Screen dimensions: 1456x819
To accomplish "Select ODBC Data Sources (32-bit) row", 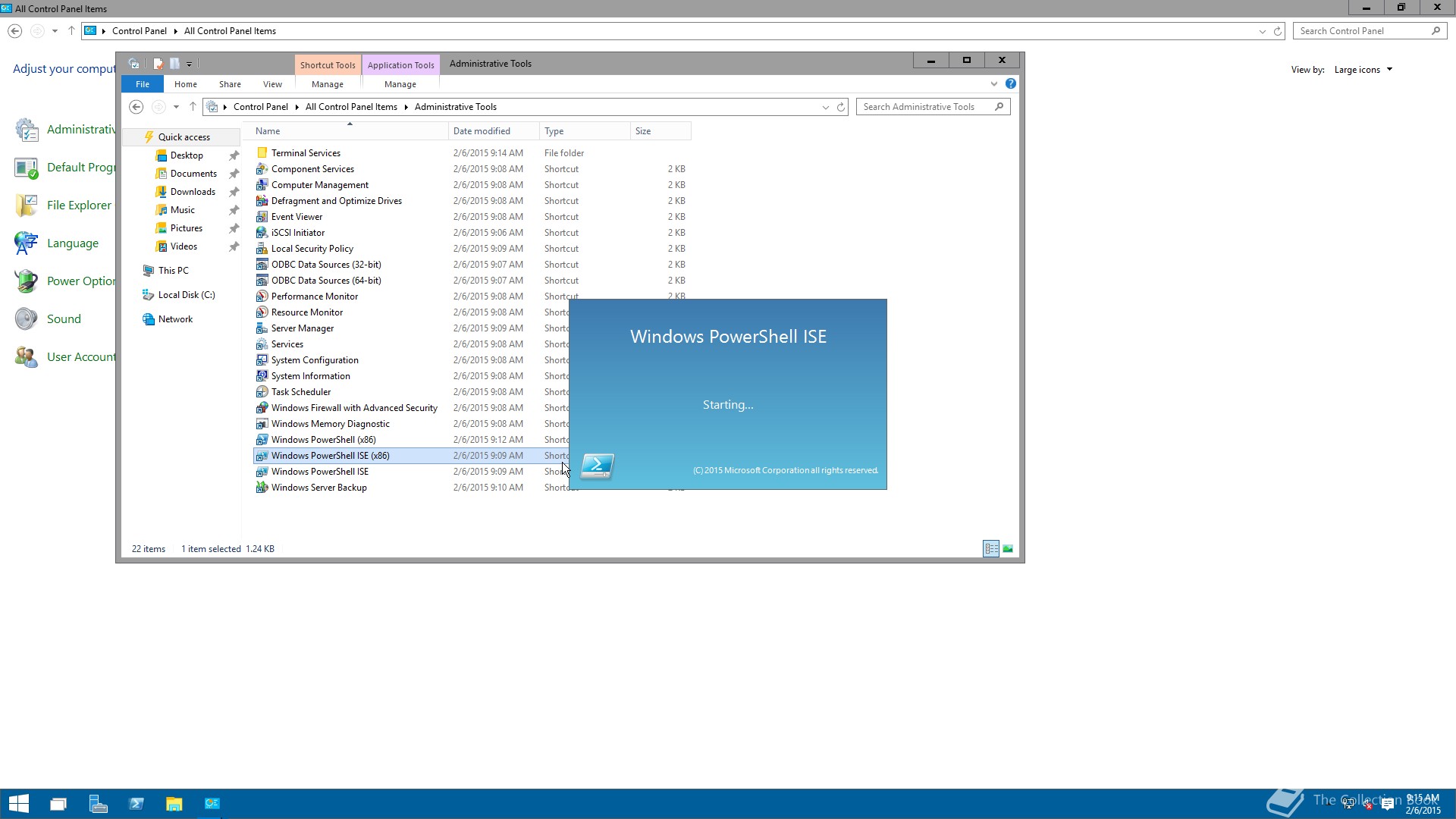I will pyautogui.click(x=472, y=265).
